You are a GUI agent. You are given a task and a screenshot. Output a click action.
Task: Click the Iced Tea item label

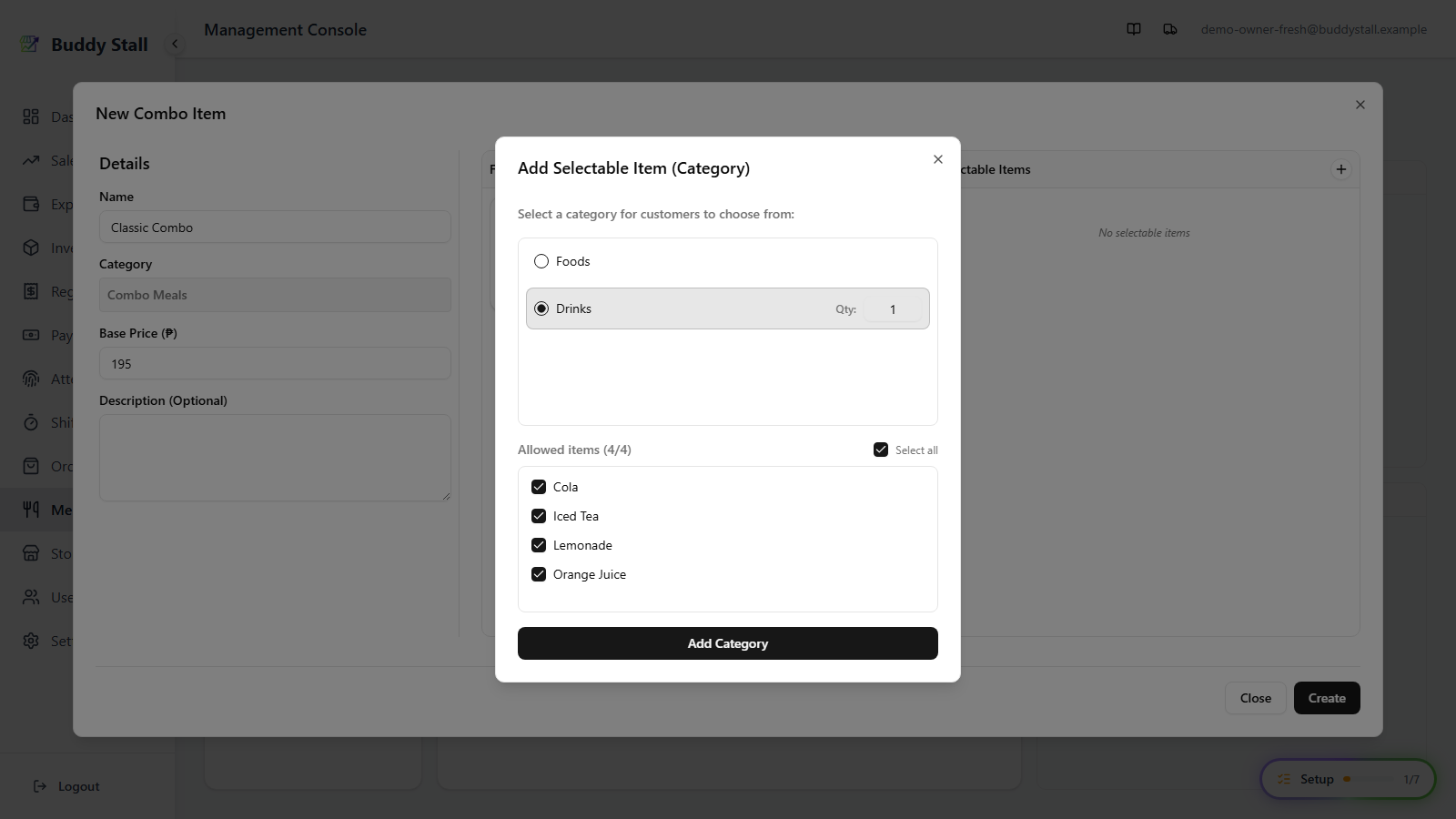pos(576,516)
